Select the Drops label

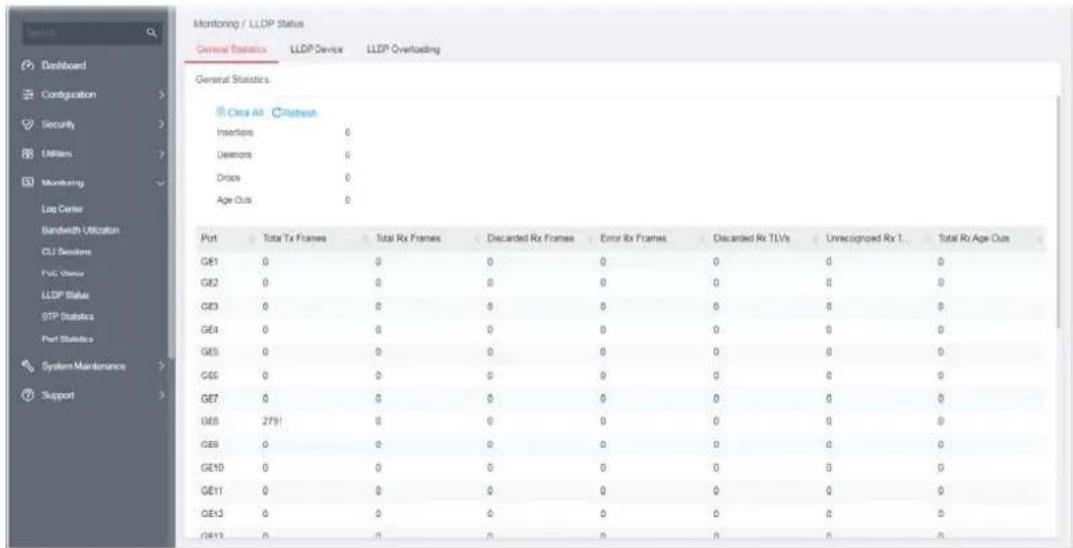point(229,178)
